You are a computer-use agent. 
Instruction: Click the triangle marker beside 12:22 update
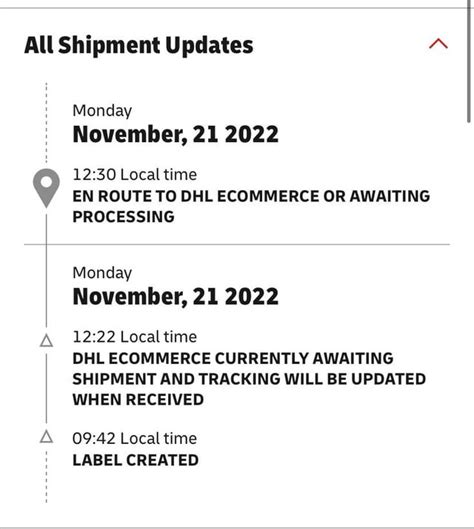pos(46,341)
